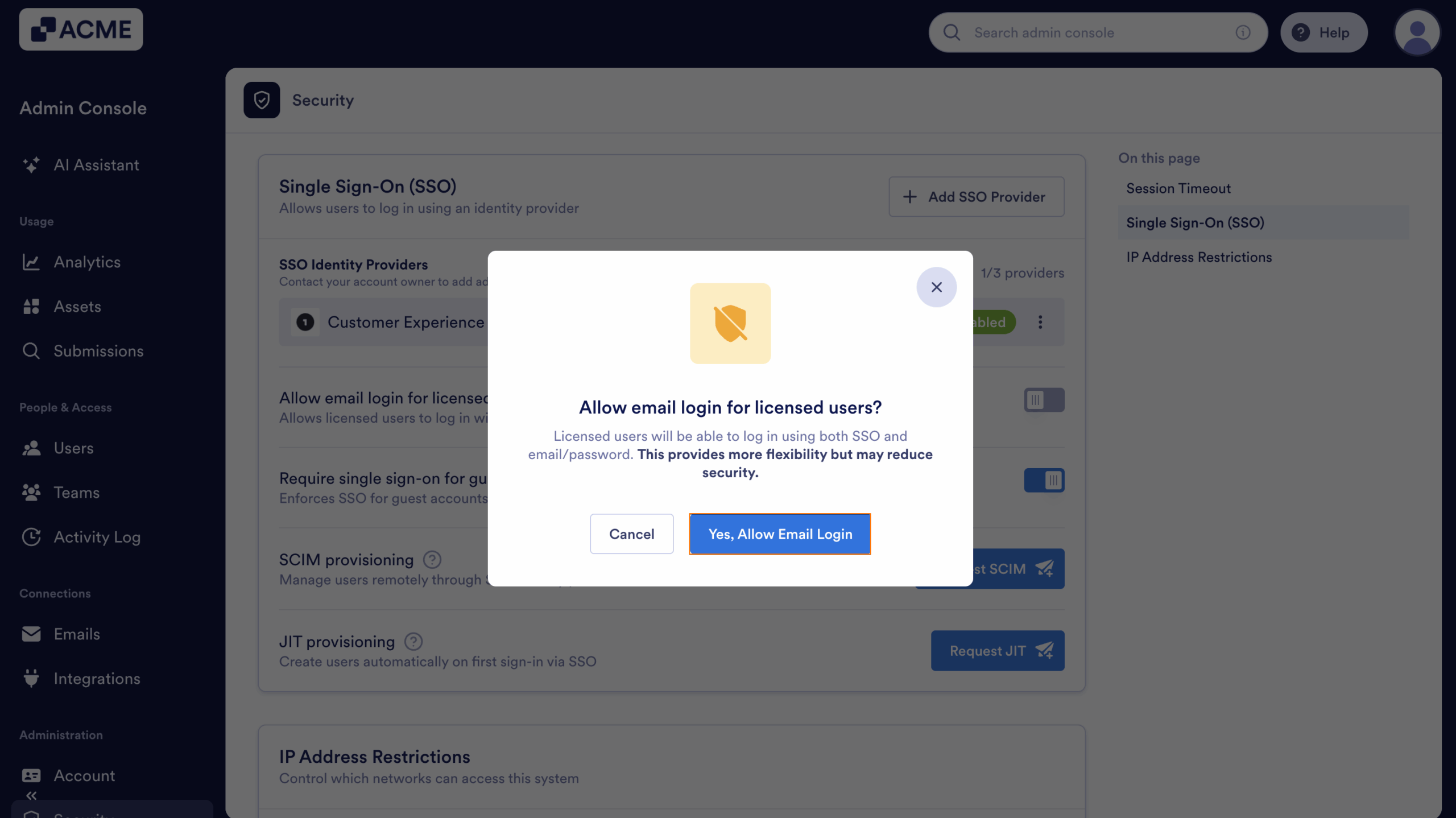Jump to IP Address Restrictions section
The width and height of the screenshot is (1456, 818).
pos(1199,257)
